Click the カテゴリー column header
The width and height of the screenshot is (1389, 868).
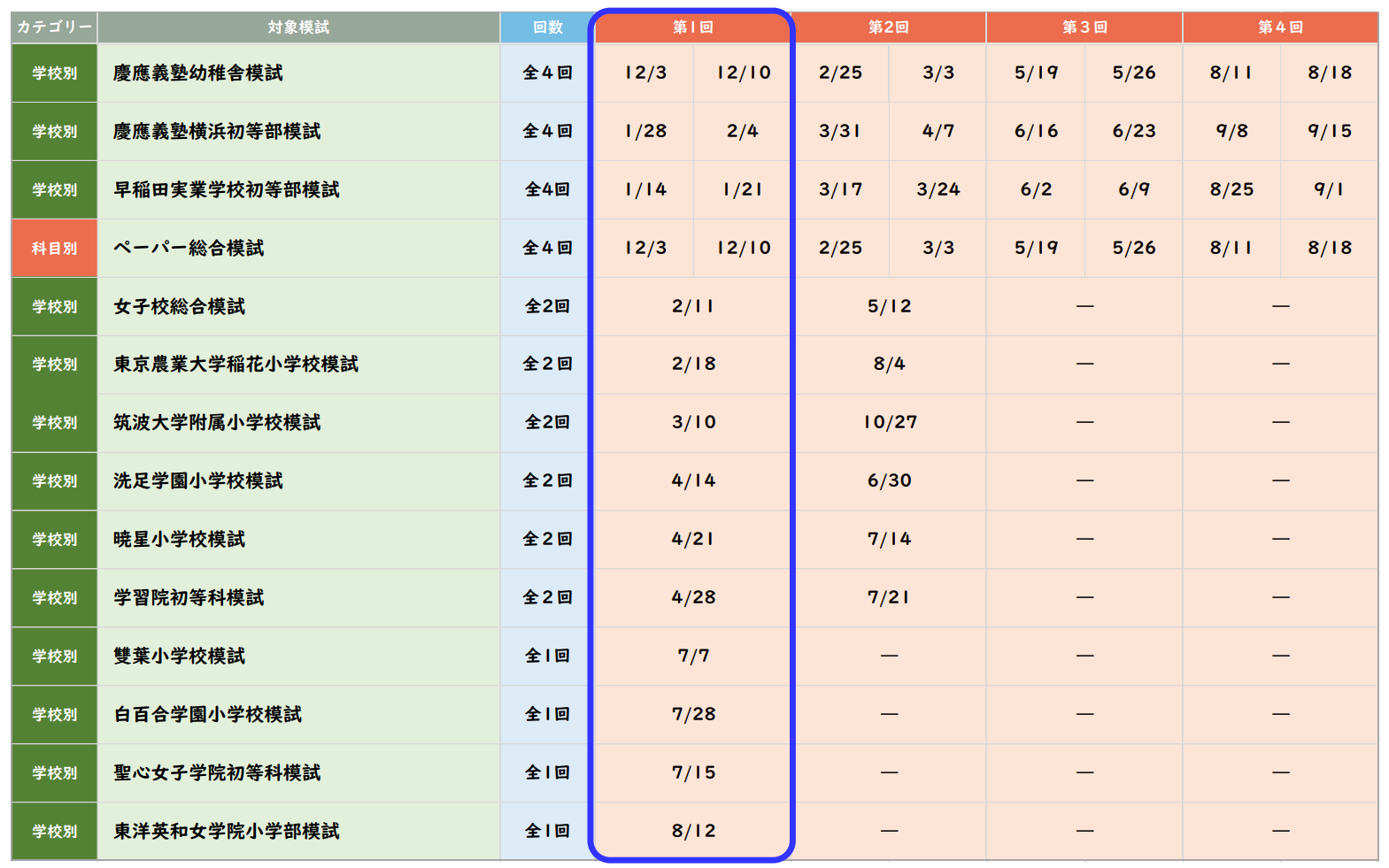[54, 27]
